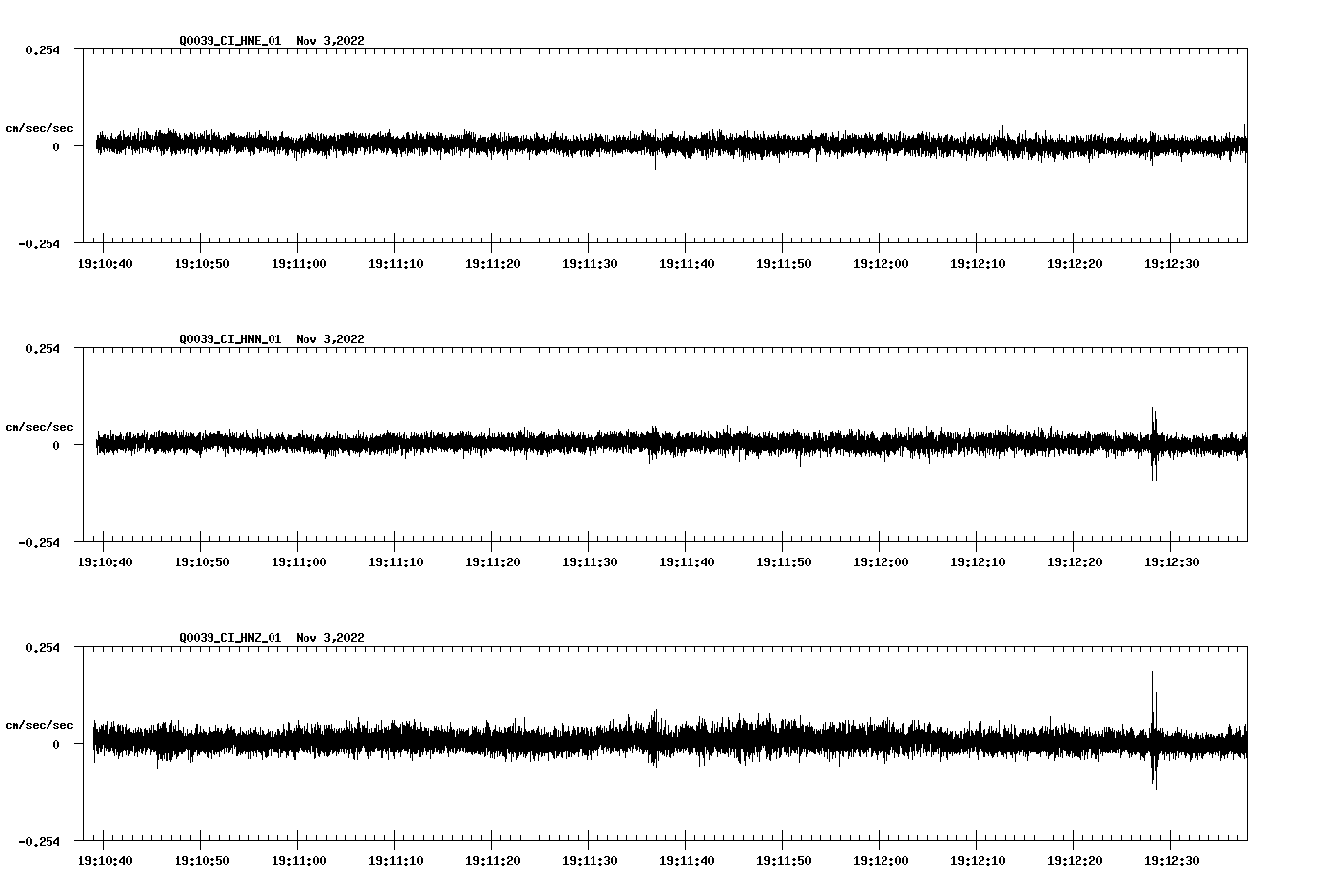This screenshot has height=896, width=1317.
Task: Click the large spike near 19:12:28 on HNZ trace
Action: 1153,729
